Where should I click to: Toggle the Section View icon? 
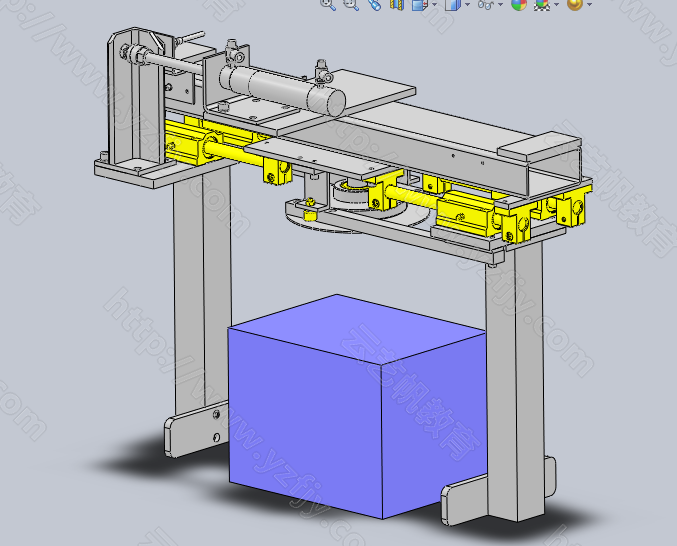pyautogui.click(x=397, y=4)
